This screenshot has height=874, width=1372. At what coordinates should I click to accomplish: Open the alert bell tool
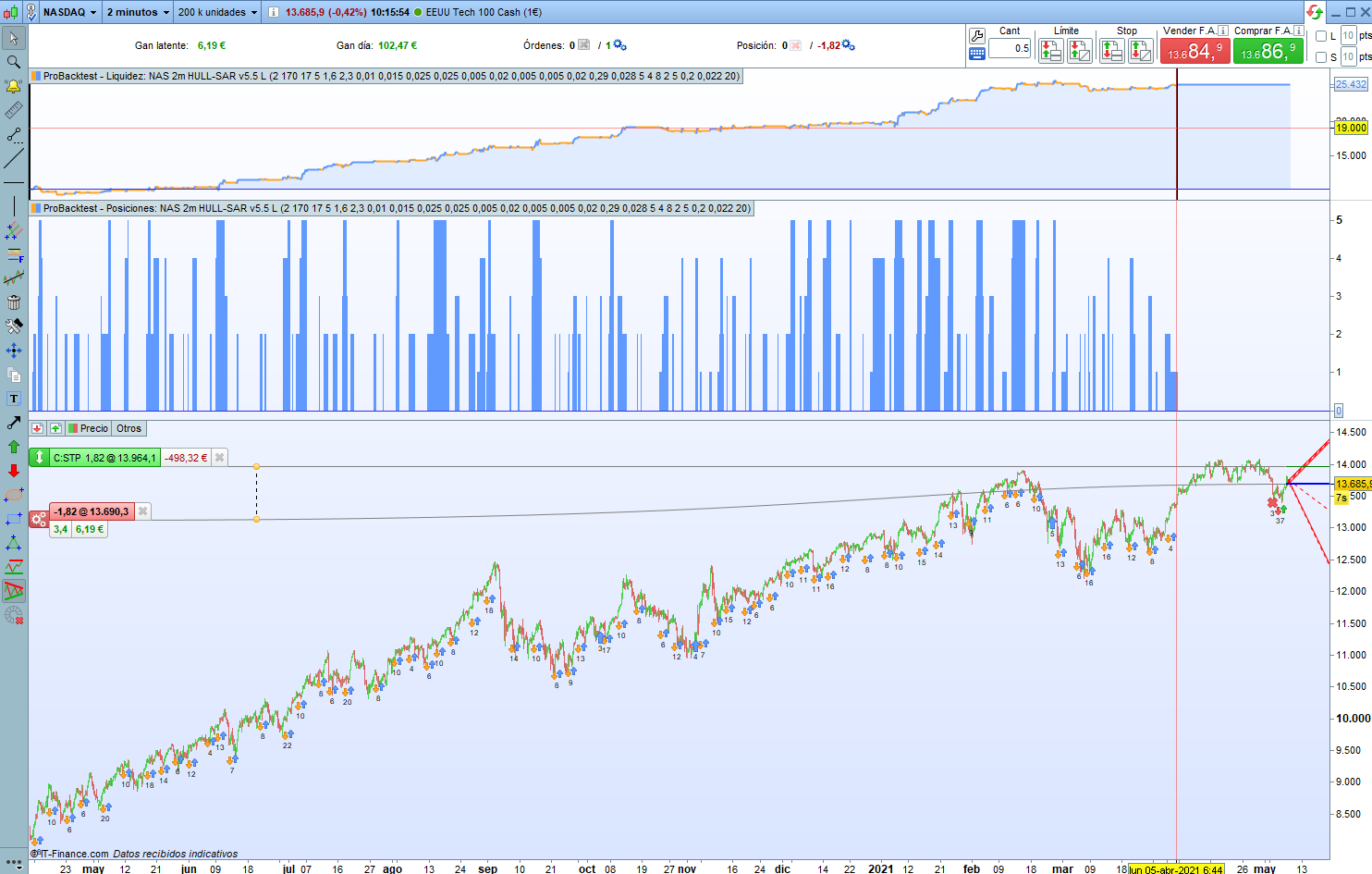click(14, 86)
